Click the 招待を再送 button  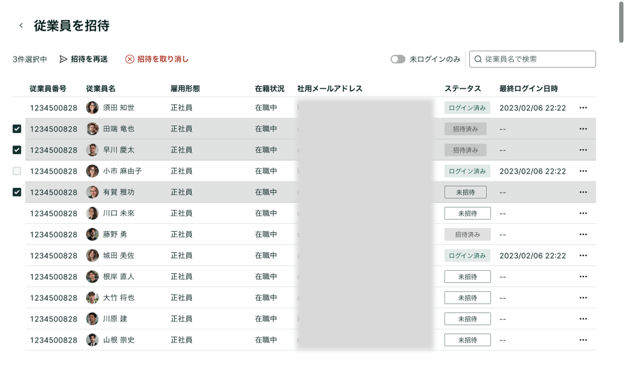point(84,59)
